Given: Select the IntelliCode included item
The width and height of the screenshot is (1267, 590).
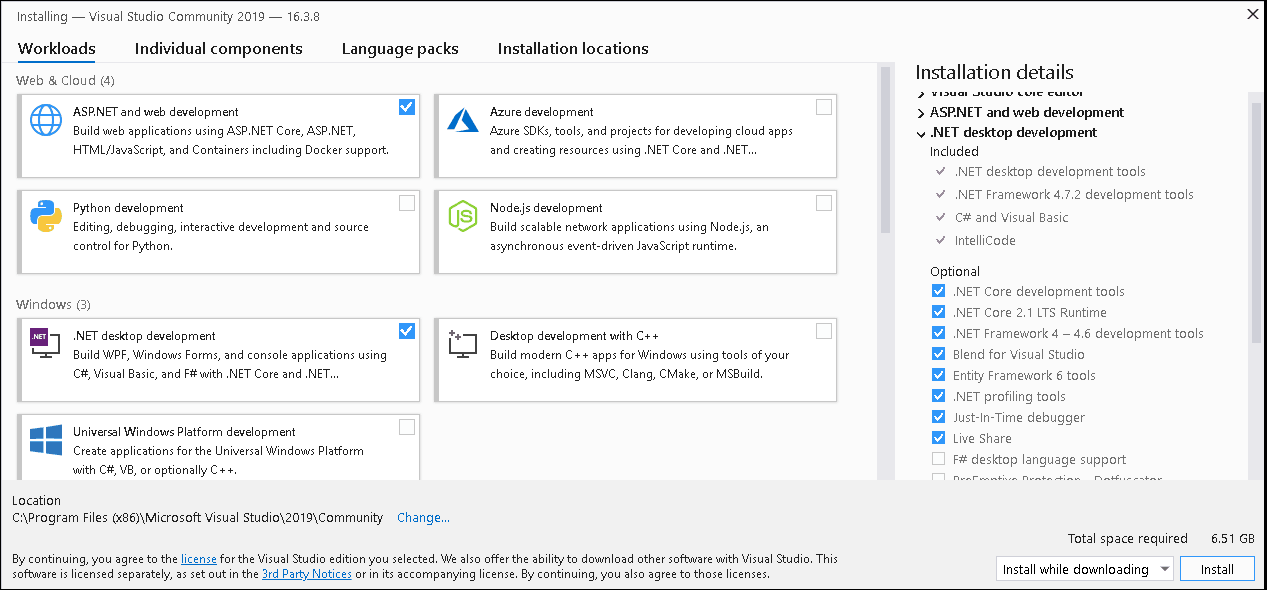Looking at the screenshot, I should click(985, 240).
